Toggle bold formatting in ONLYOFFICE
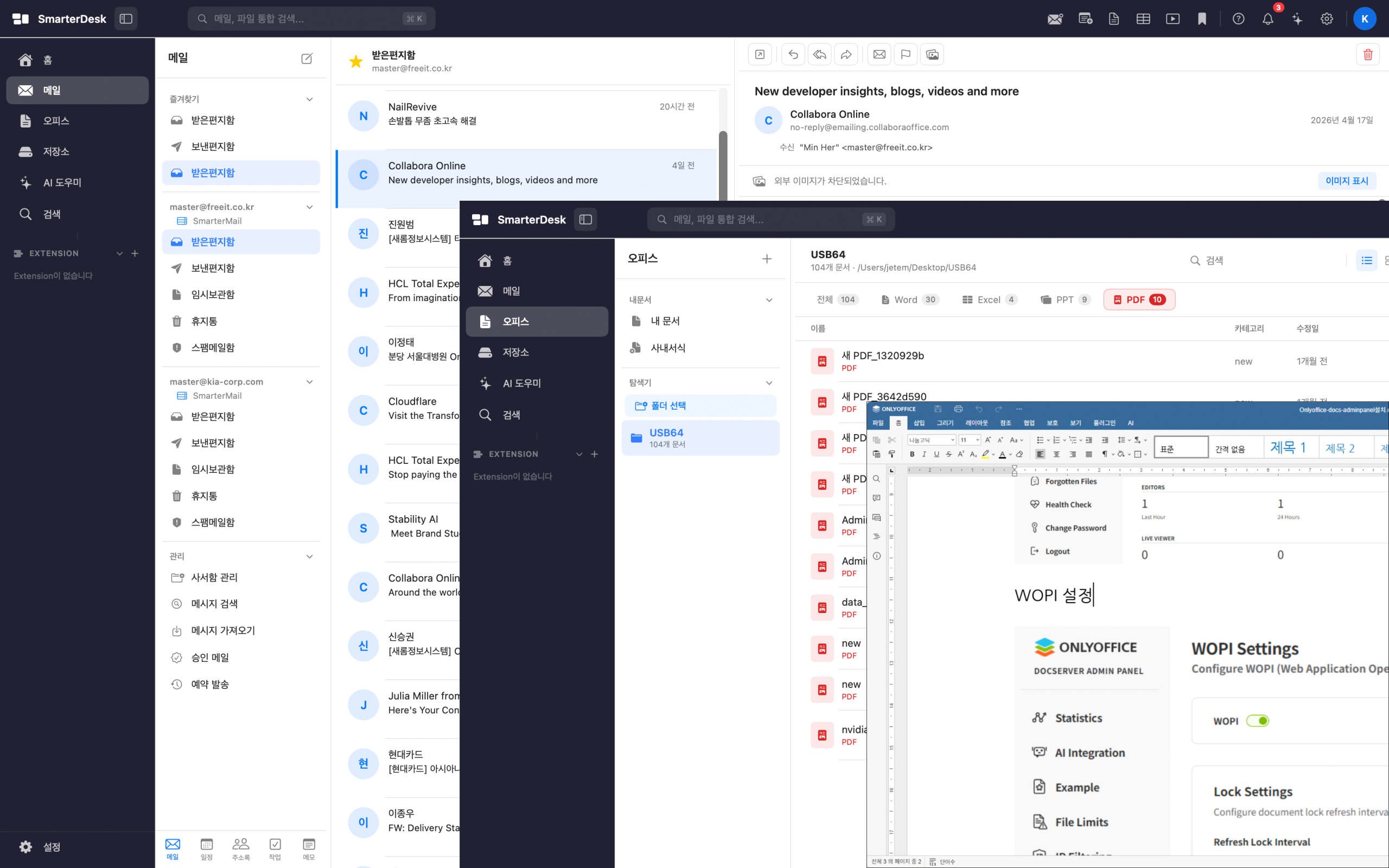Screen dimensions: 1389x868 (912, 454)
